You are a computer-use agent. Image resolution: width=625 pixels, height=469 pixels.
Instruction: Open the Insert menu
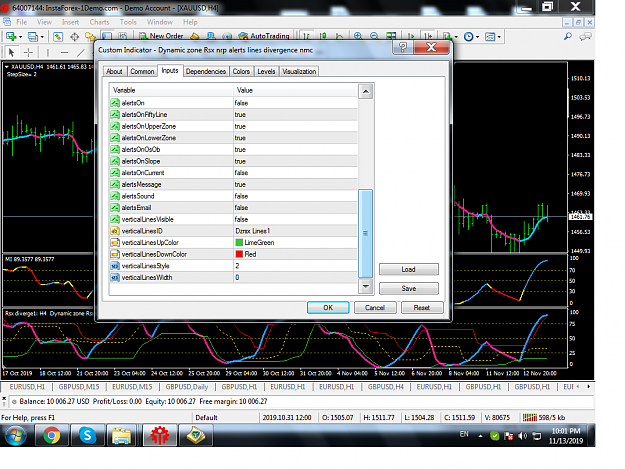tap(70, 22)
